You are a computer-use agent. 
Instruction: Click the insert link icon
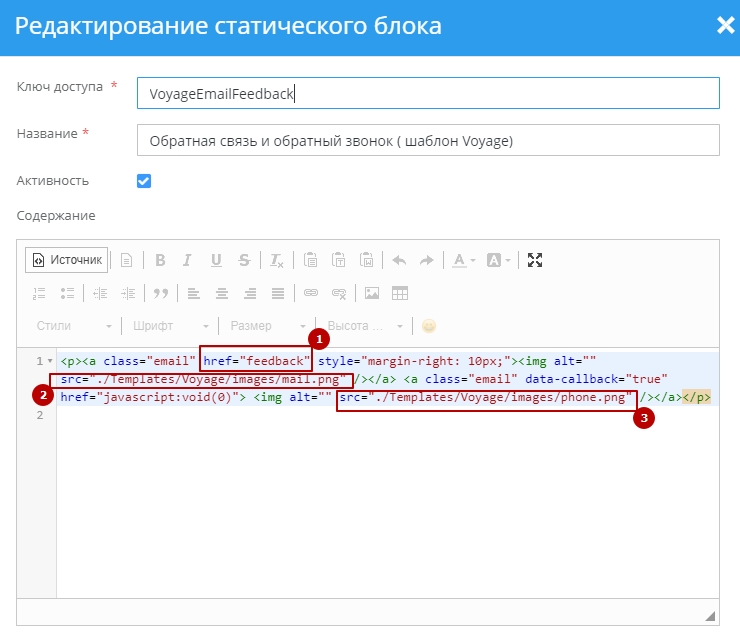[x=311, y=293]
